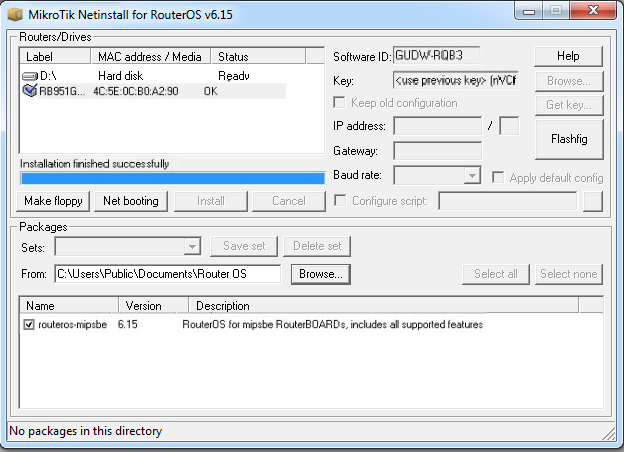This screenshot has width=624, height=452.
Task: Click the Ready status of D:\ drive
Action: tap(234, 76)
